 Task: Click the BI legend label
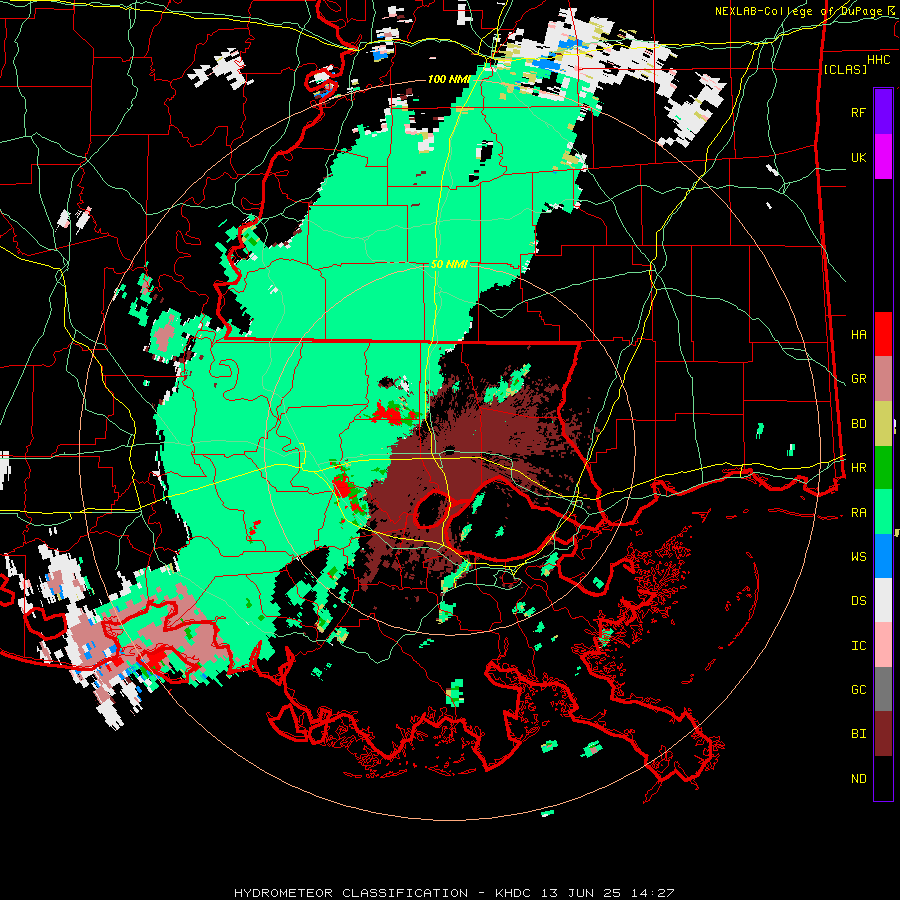858,734
